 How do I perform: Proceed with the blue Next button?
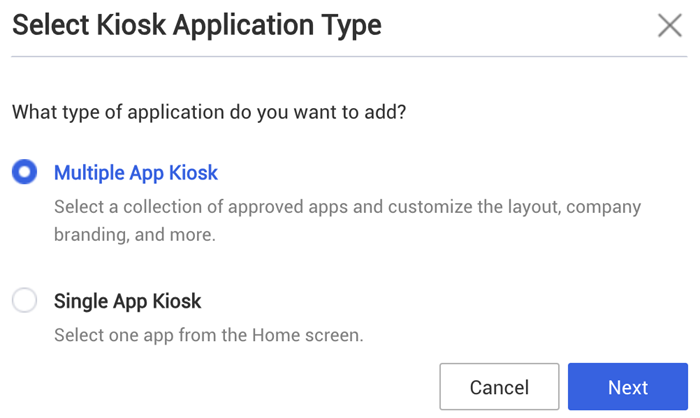[627, 387]
